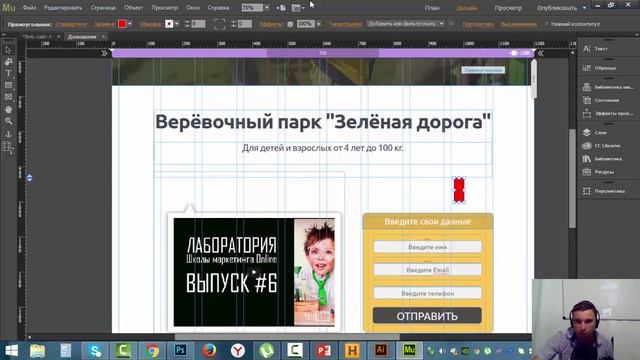Viewport: 640px width, 360px height.
Task: Select the Crop tool
Action: pos(8,62)
